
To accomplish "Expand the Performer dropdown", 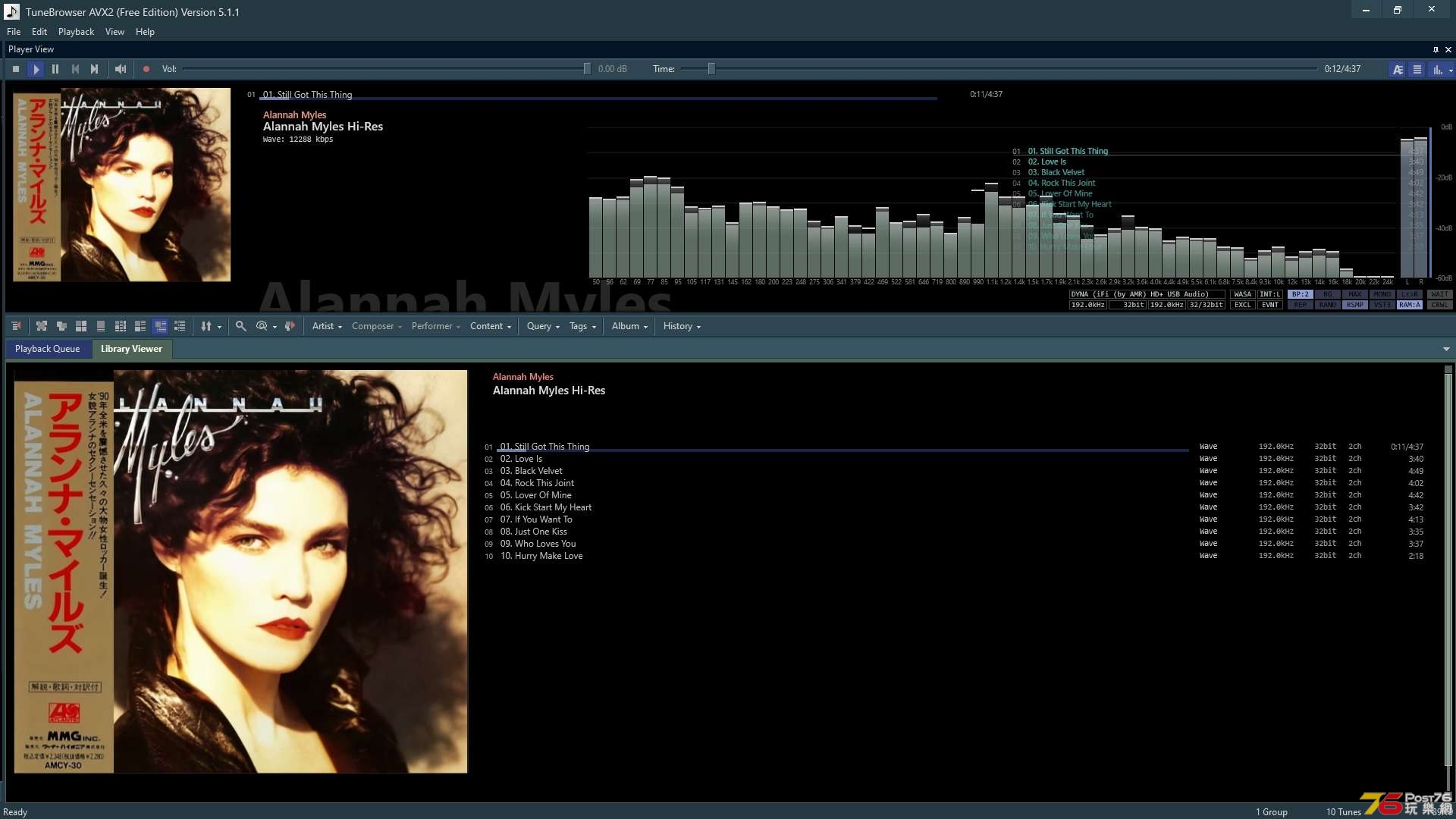I will coord(436,326).
